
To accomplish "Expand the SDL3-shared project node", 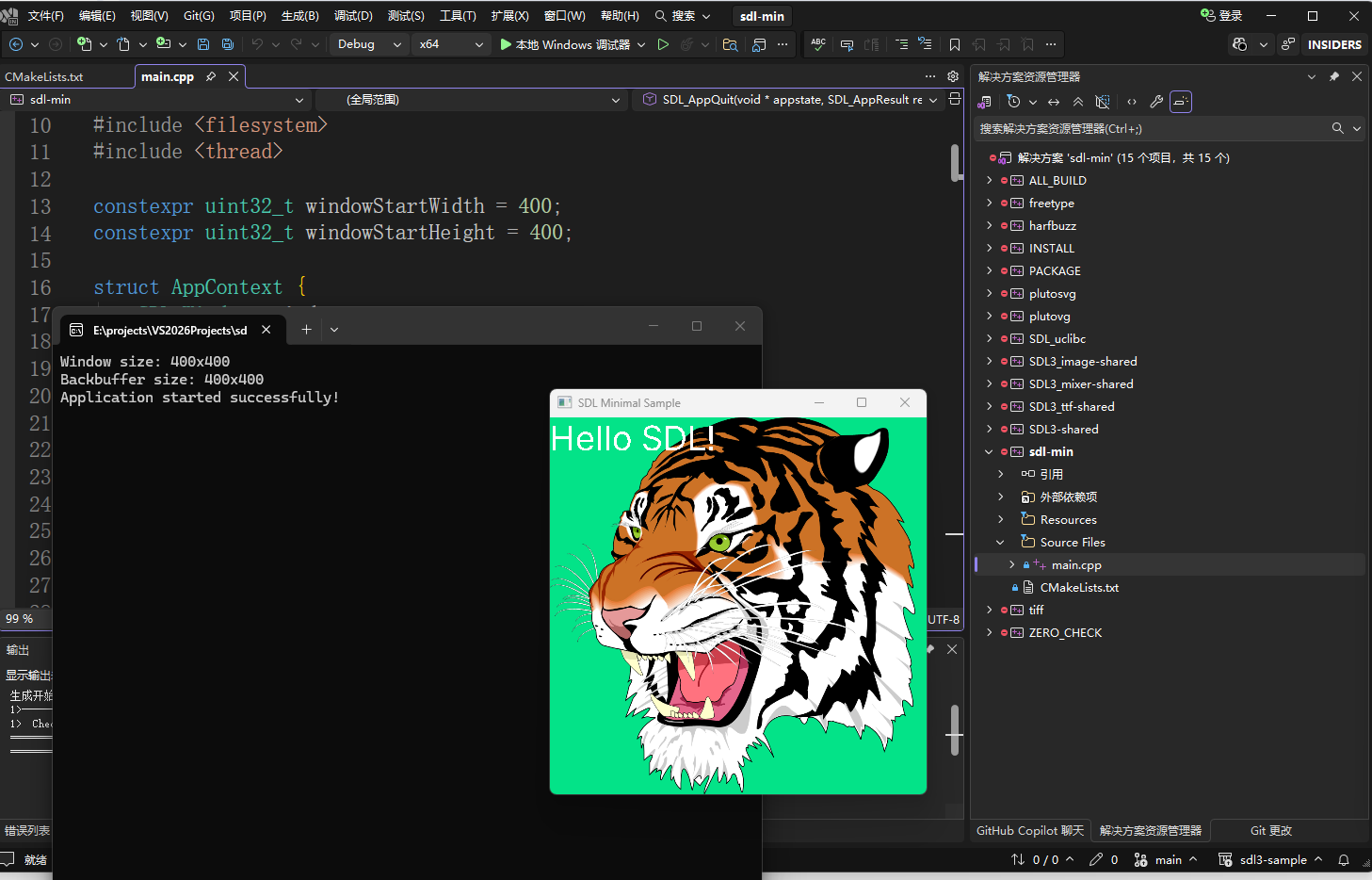I will pyautogui.click(x=989, y=429).
